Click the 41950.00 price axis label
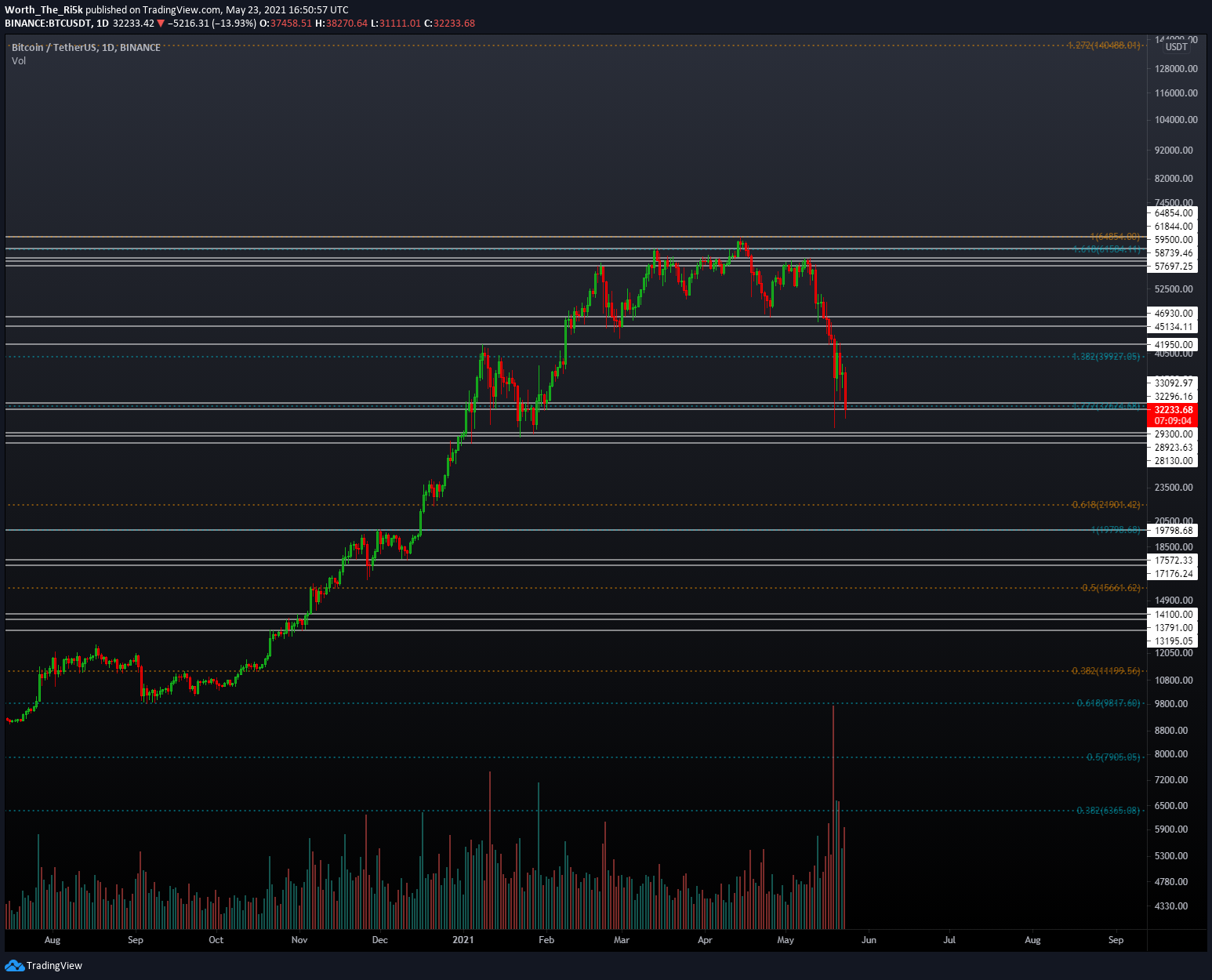Viewport: 1212px width, 980px height. pos(1174,345)
